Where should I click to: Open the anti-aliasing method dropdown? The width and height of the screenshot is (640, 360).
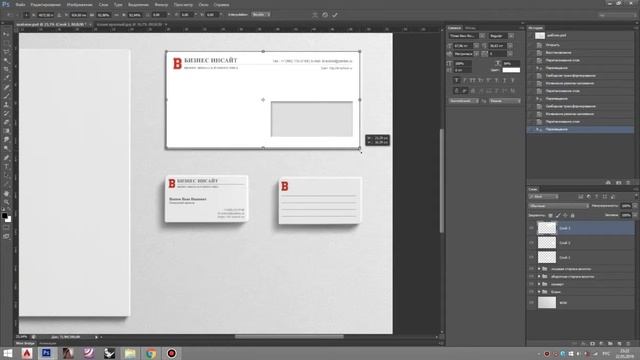coord(504,101)
